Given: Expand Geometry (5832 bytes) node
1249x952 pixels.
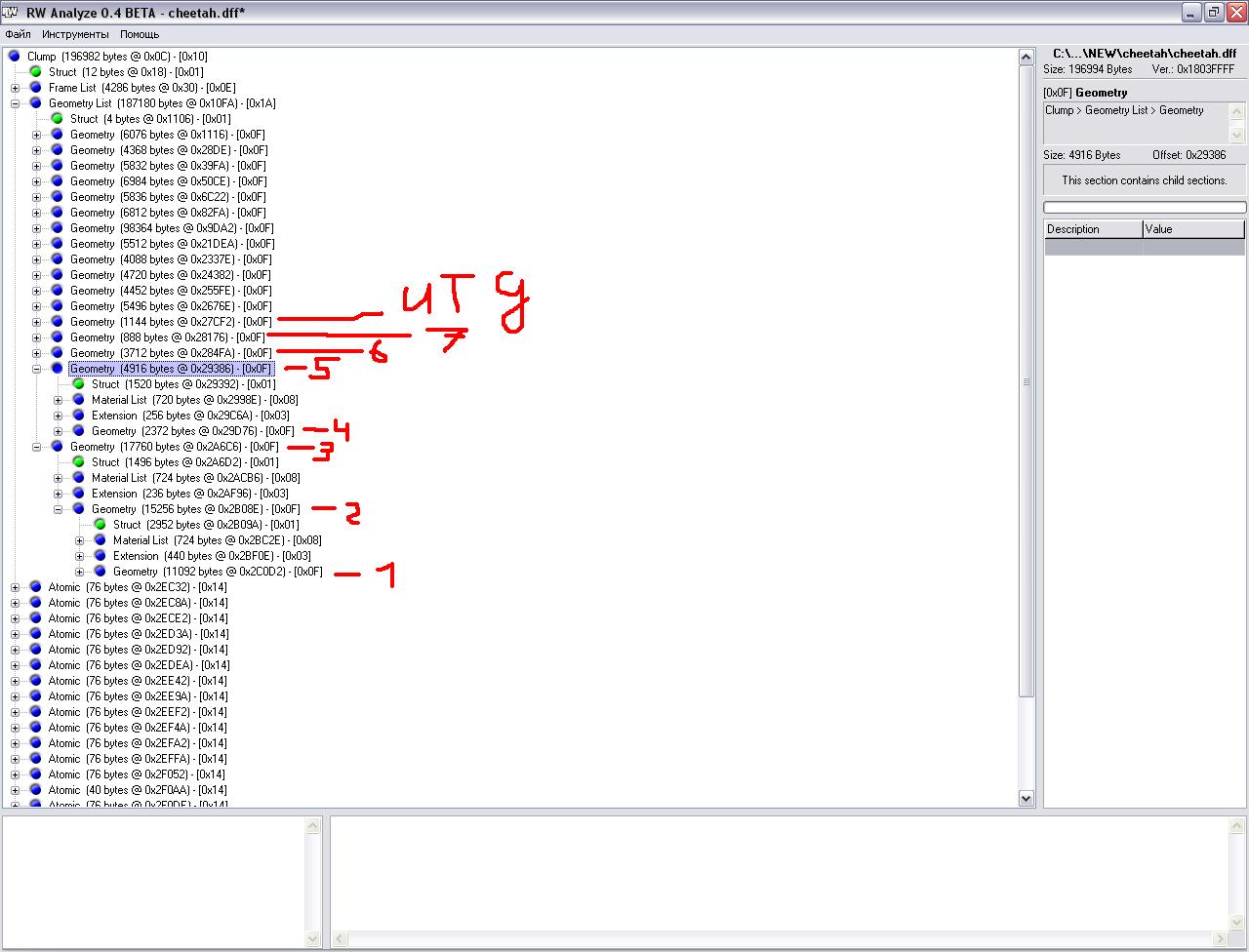Looking at the screenshot, I should 36,166.
